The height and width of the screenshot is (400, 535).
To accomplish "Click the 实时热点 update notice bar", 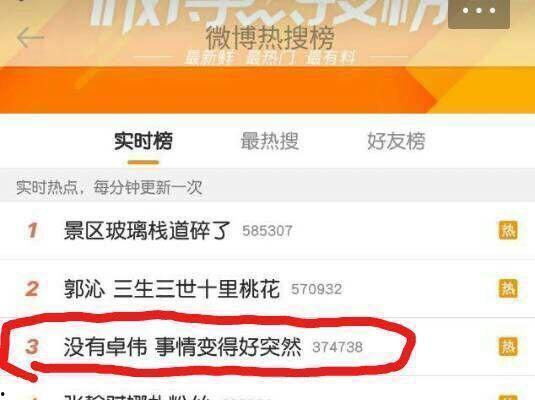I will [x=268, y=187].
